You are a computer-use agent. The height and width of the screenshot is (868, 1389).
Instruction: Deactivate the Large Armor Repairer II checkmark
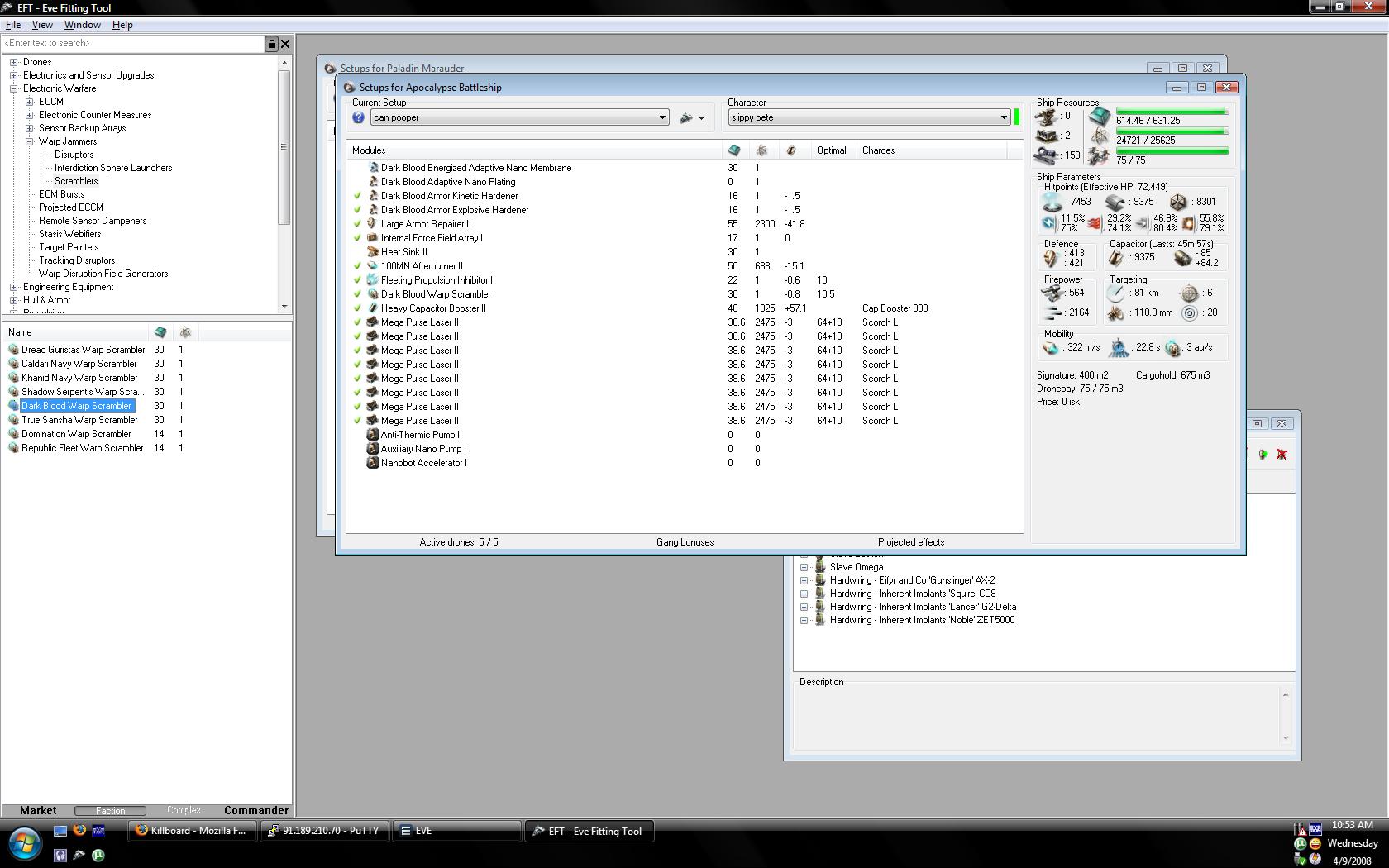358,224
